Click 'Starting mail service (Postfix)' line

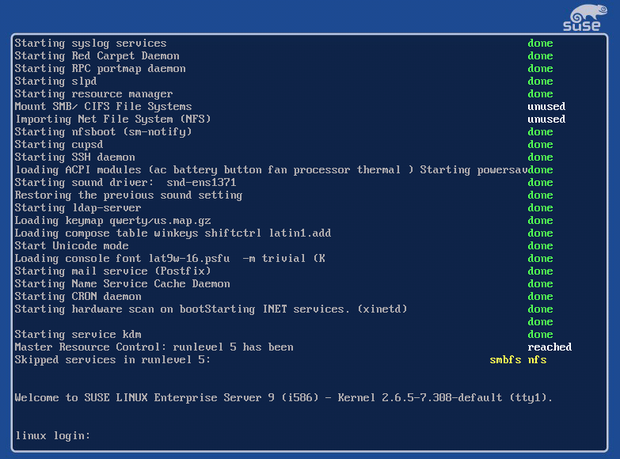coord(113,271)
